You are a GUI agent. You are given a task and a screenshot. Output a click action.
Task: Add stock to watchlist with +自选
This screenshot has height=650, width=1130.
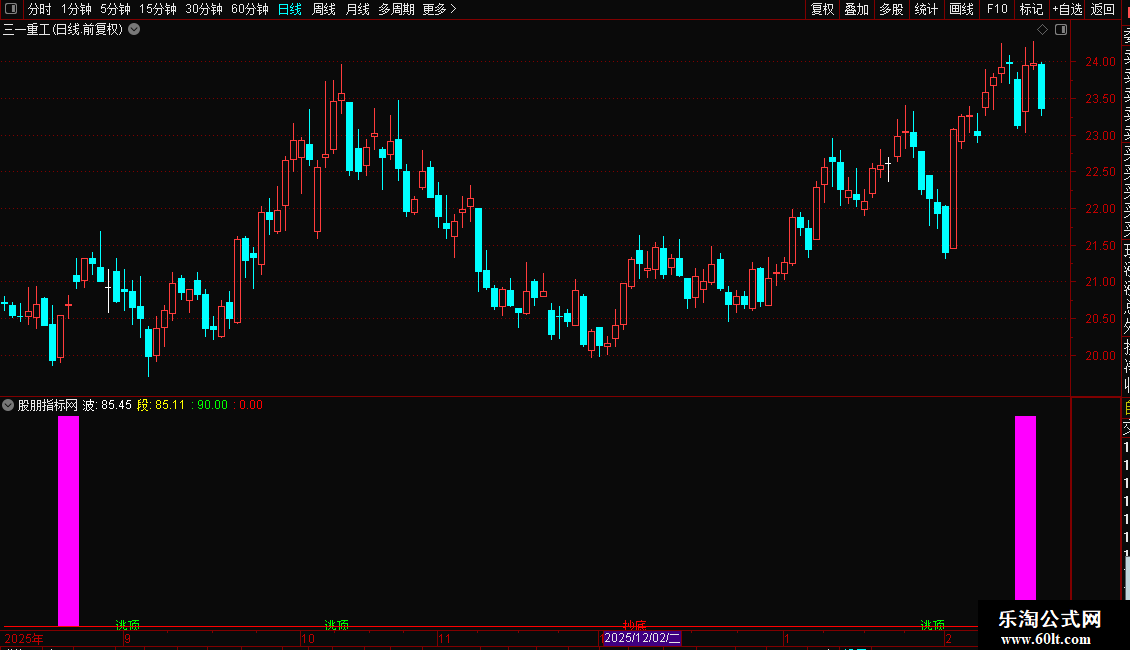(1067, 9)
